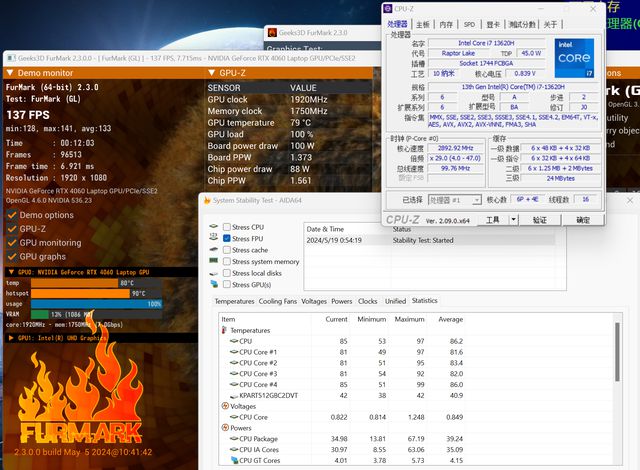This screenshot has width=640, height=470.
Task: Open the SPD tab in CPU-Z
Action: tap(467, 24)
